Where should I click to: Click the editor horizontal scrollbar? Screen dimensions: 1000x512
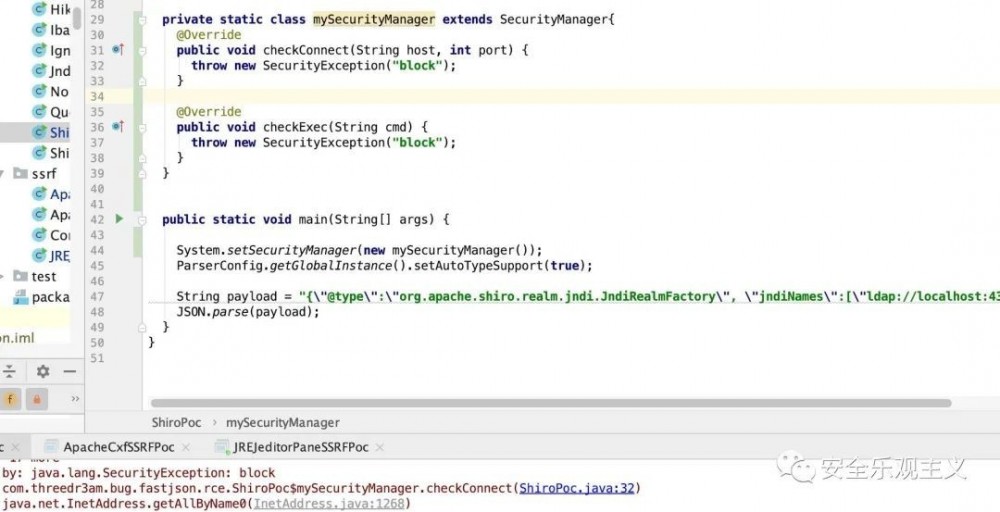pyautogui.click(x=550, y=403)
